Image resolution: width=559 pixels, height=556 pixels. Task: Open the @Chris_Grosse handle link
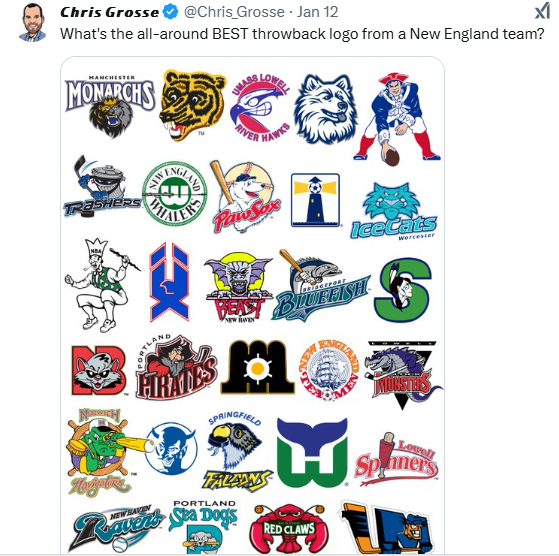(234, 12)
